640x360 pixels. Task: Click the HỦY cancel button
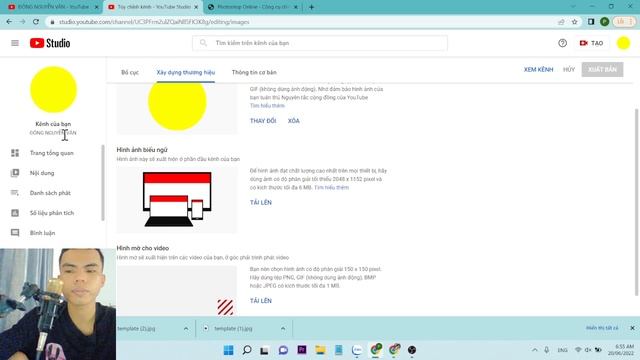click(569, 69)
